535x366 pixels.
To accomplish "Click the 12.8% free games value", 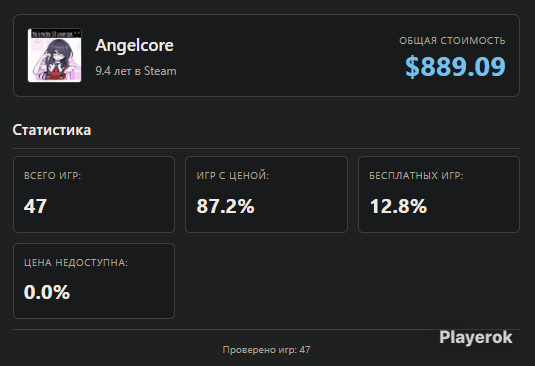I will coord(398,206).
